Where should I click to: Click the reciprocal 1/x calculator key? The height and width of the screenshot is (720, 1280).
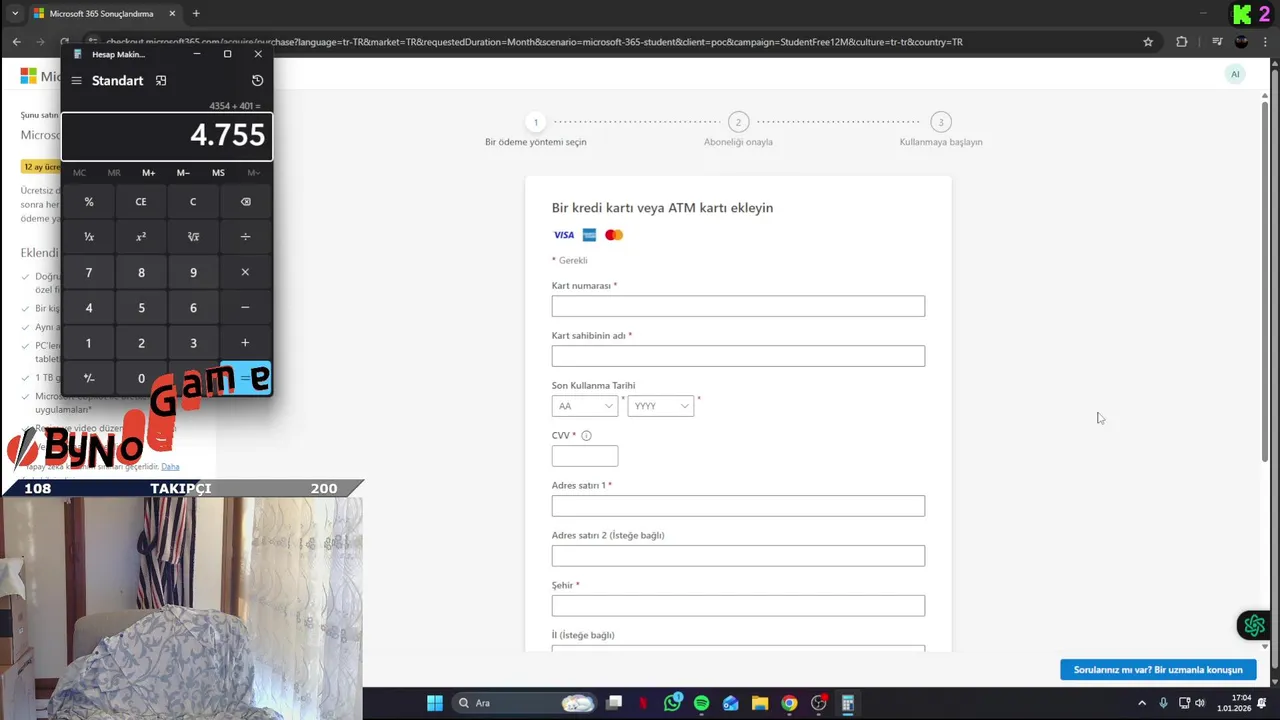(x=89, y=237)
